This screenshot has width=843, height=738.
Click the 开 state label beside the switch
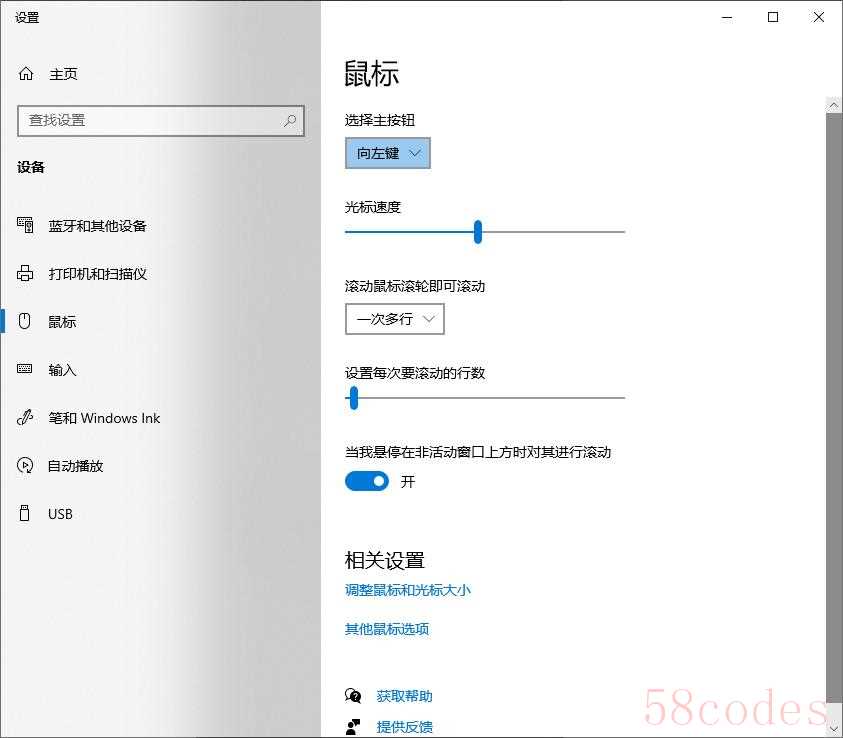[408, 482]
